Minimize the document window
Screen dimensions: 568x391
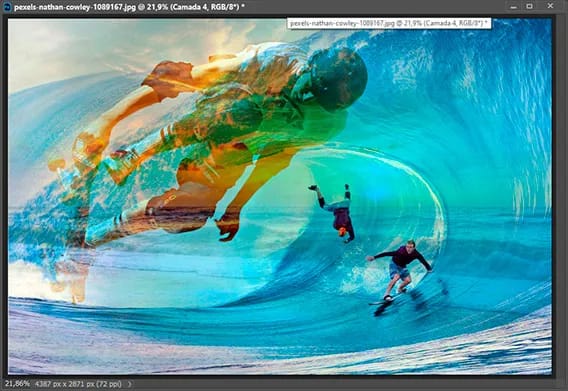click(x=513, y=7)
